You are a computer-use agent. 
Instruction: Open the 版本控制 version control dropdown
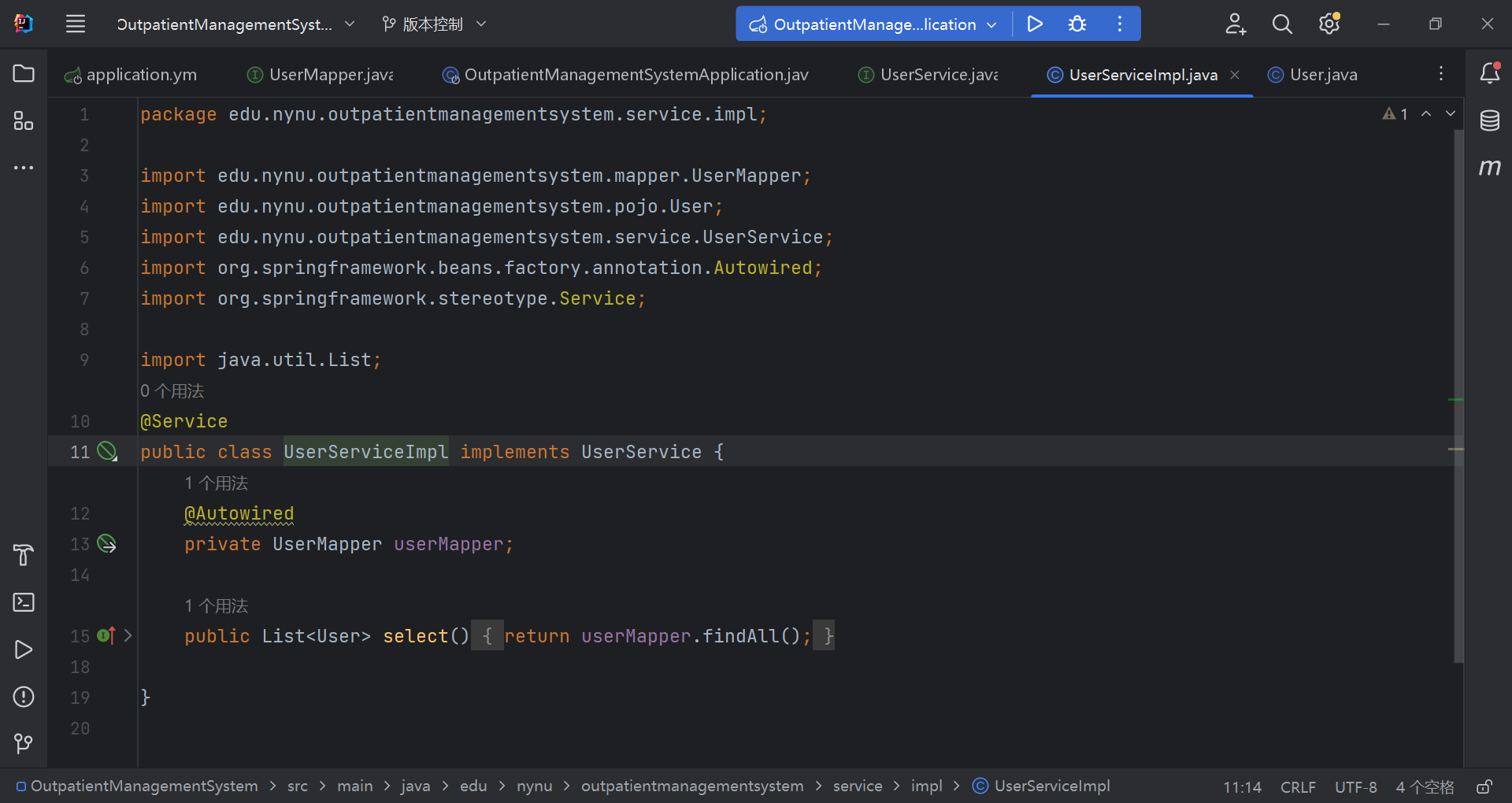point(434,24)
